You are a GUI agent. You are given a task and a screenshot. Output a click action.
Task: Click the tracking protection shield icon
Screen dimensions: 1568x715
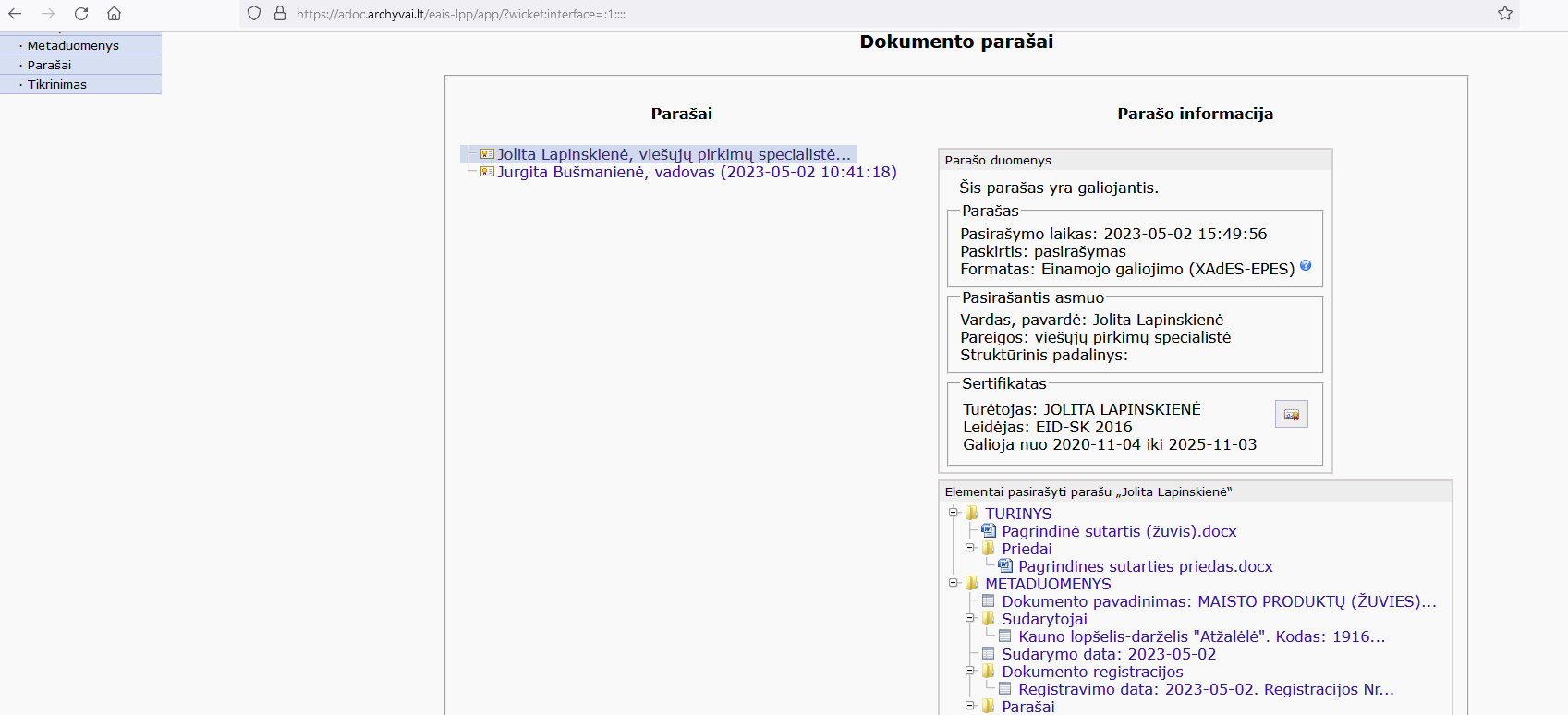coord(254,14)
